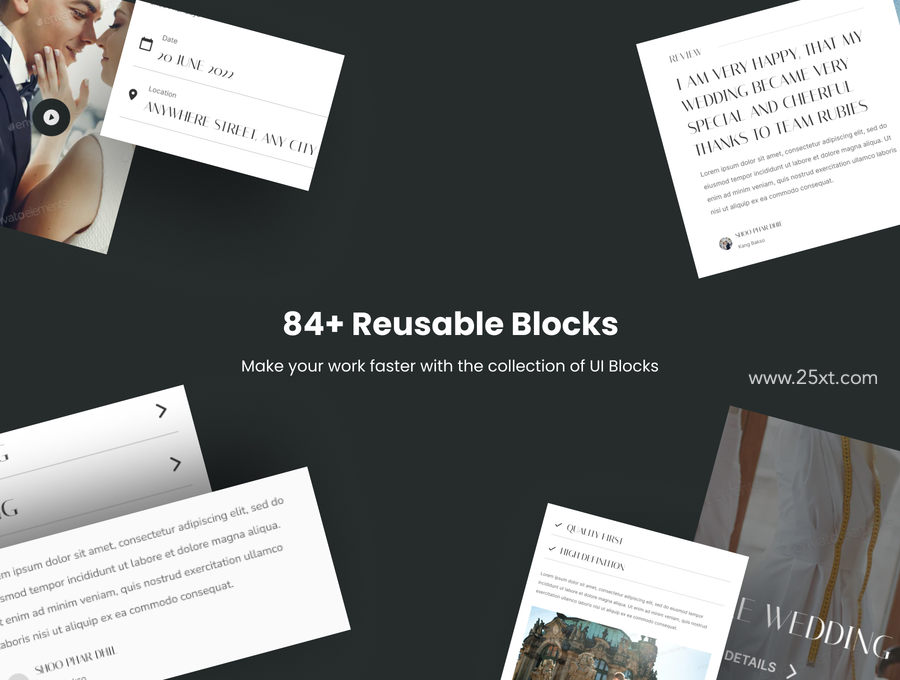This screenshot has height=680, width=900.
Task: Select "ANYWHERE STREET, ANY CITY" address text
Action: click(230, 128)
